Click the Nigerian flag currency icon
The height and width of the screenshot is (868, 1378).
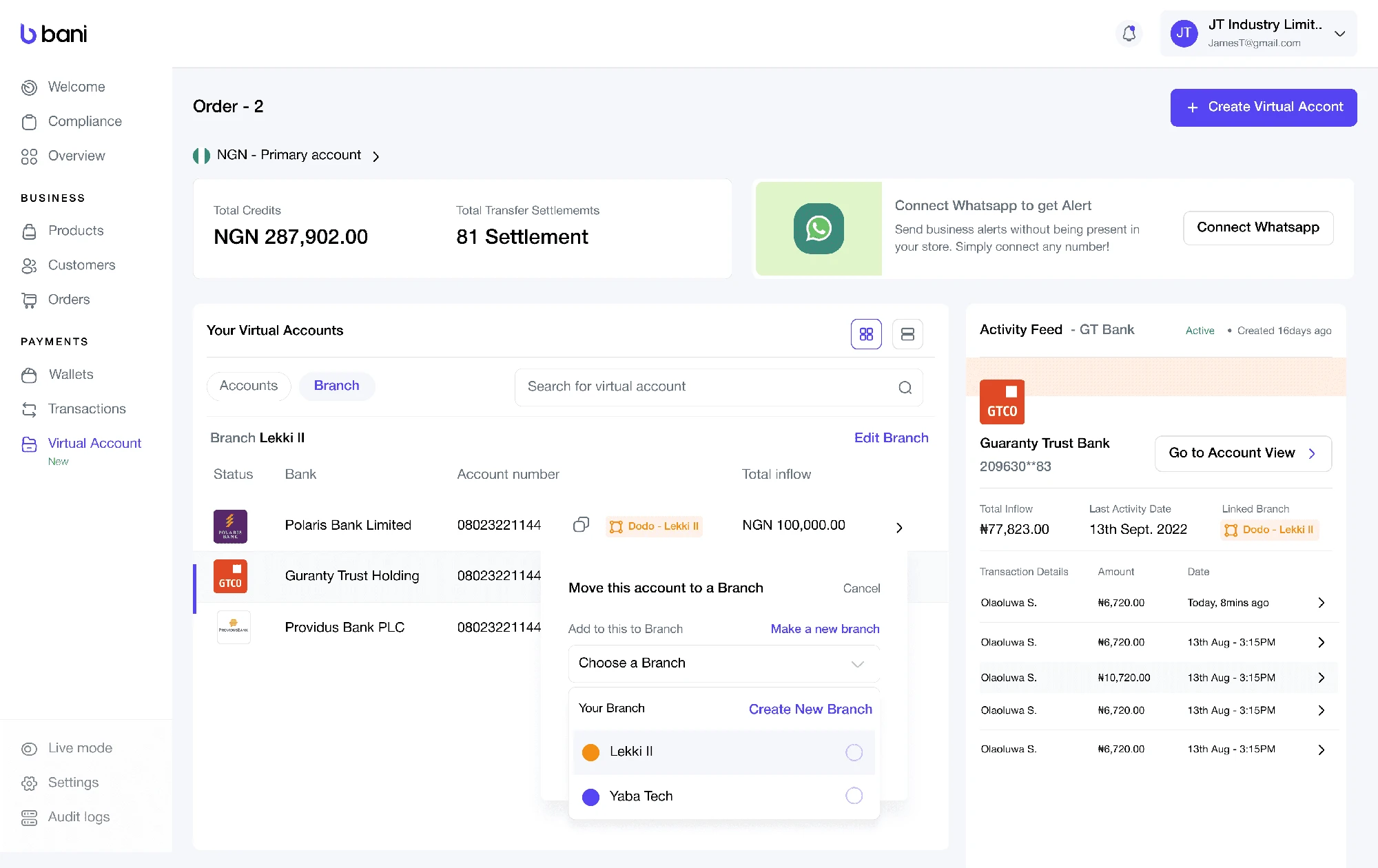[201, 156]
